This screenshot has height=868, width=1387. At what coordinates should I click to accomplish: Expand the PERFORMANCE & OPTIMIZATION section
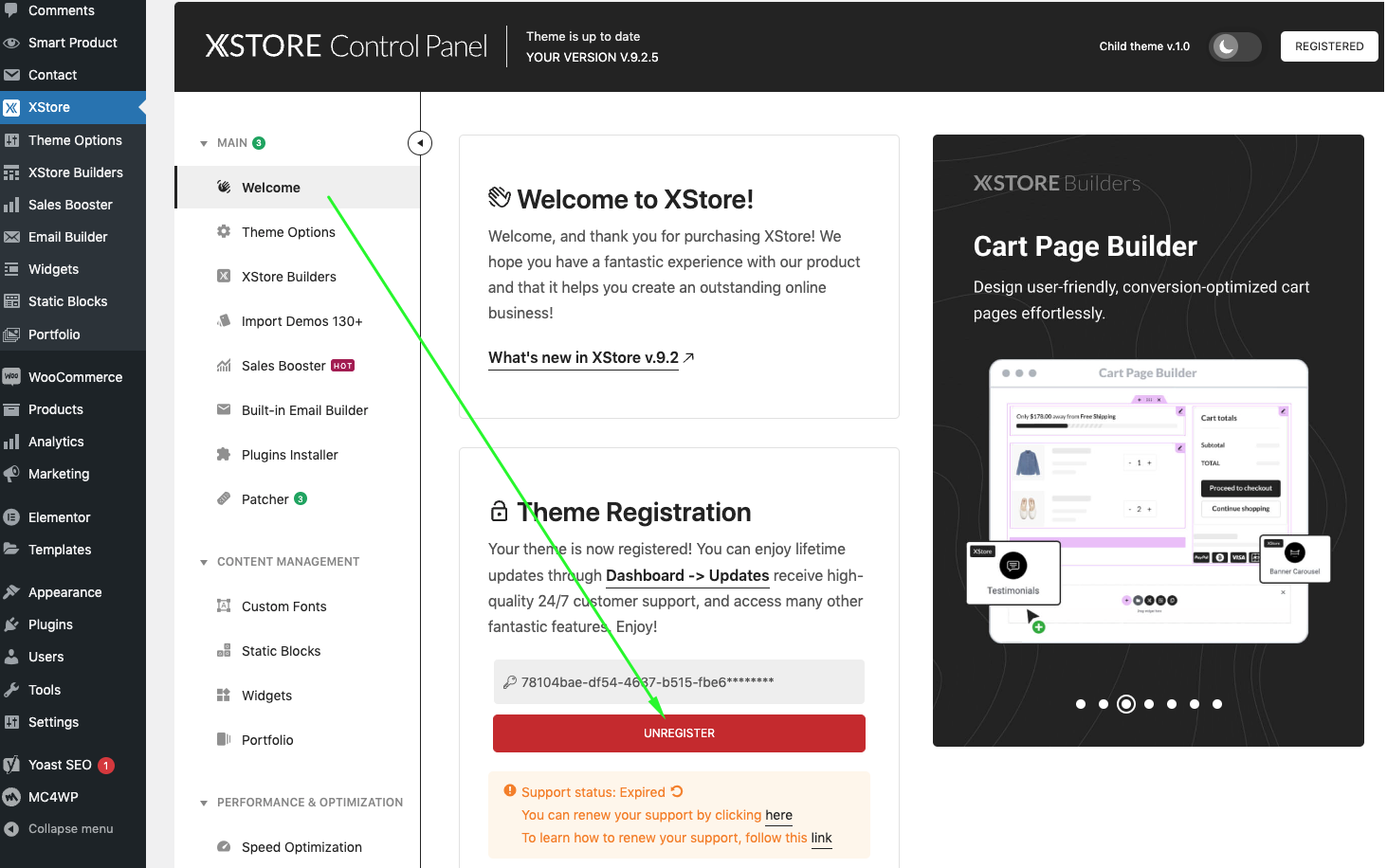pos(204,804)
